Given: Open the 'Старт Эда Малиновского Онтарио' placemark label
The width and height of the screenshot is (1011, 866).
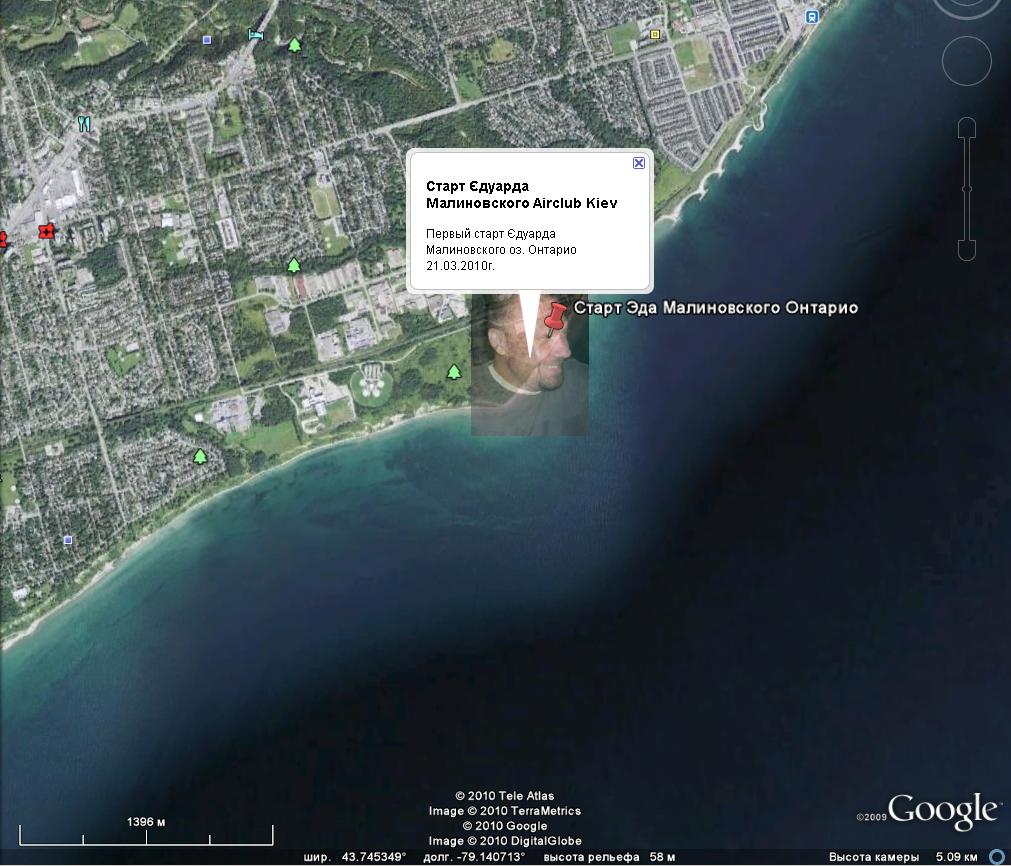Looking at the screenshot, I should tap(715, 308).
